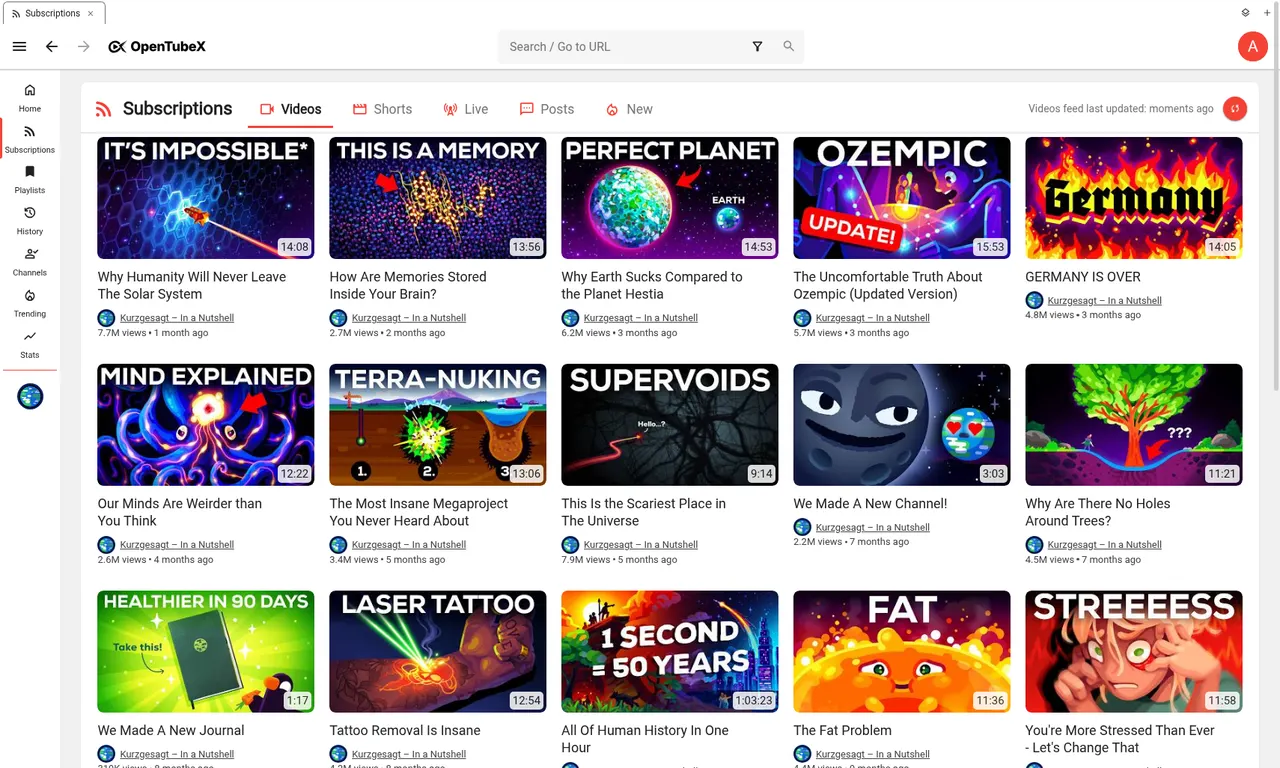The height and width of the screenshot is (768, 1280).
Task: Click the magnifier search icon
Action: point(788,46)
